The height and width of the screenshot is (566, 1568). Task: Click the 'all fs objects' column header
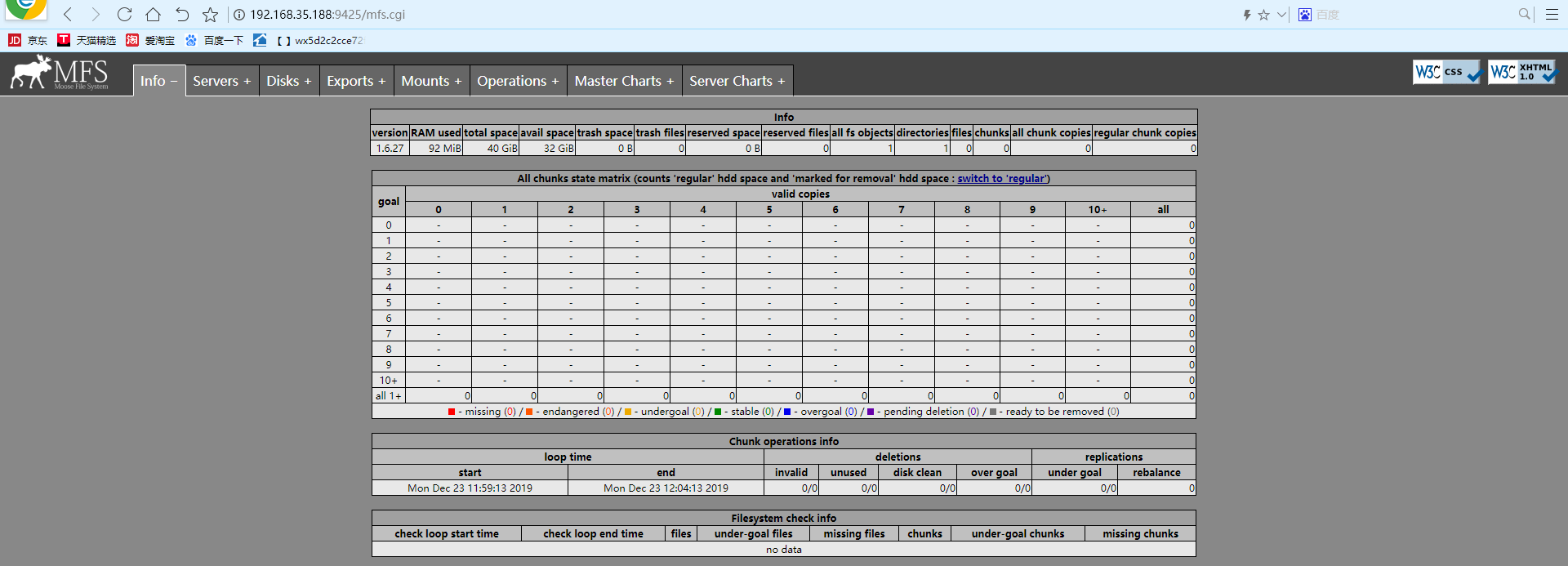862,133
